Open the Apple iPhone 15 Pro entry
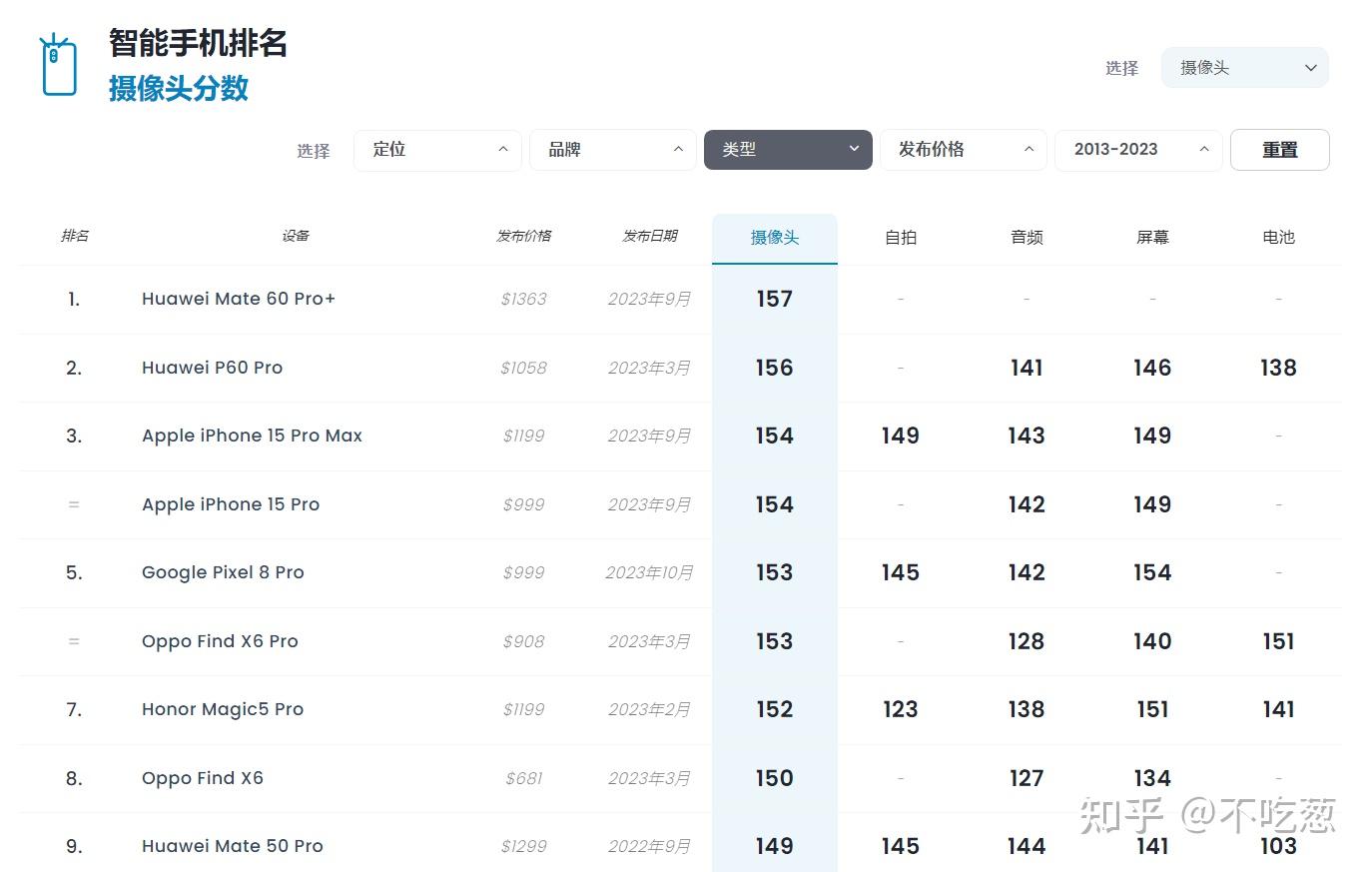This screenshot has width=1372, height=872. coord(231,504)
